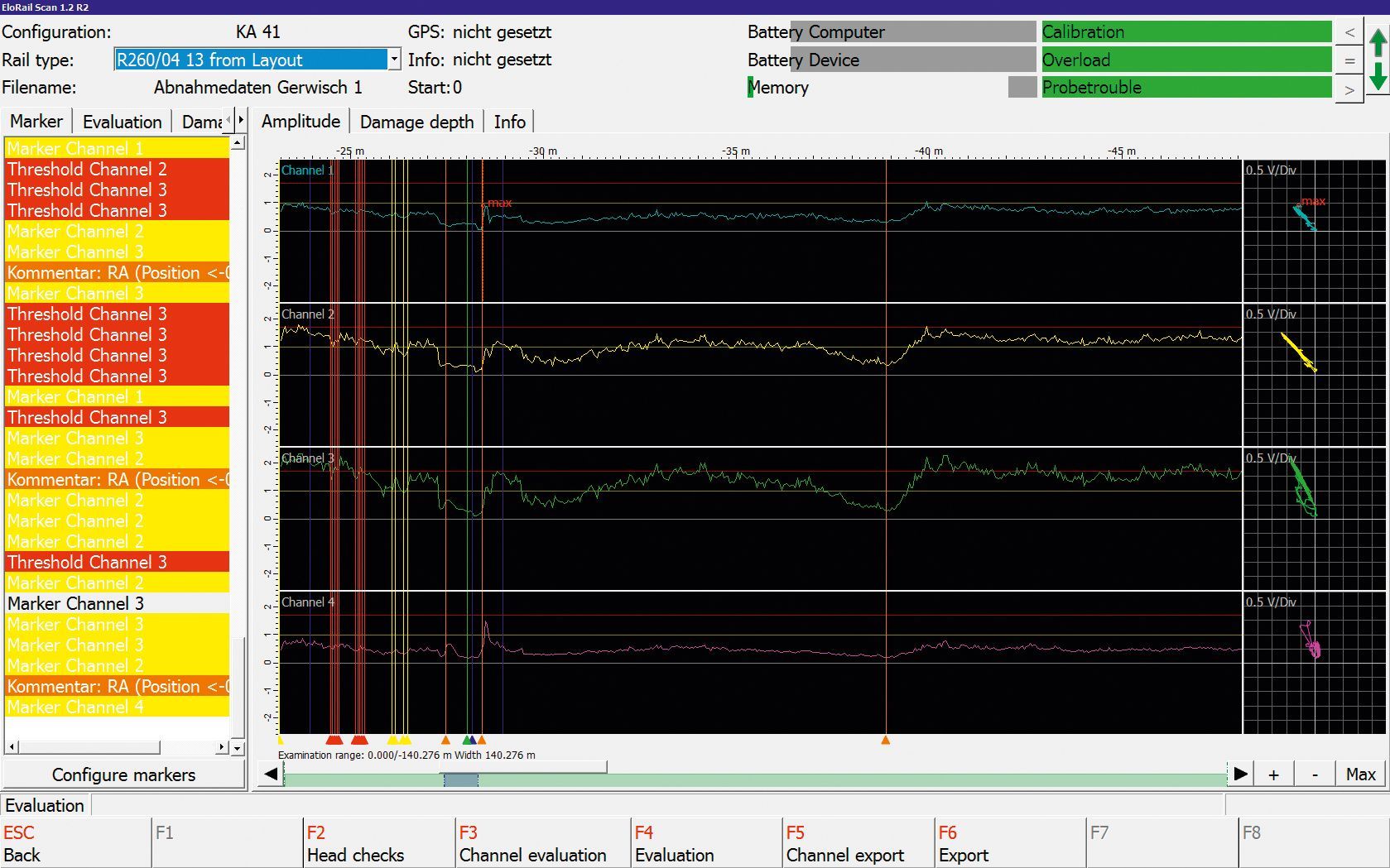Click the '<' navigation control at top right

tap(1349, 32)
